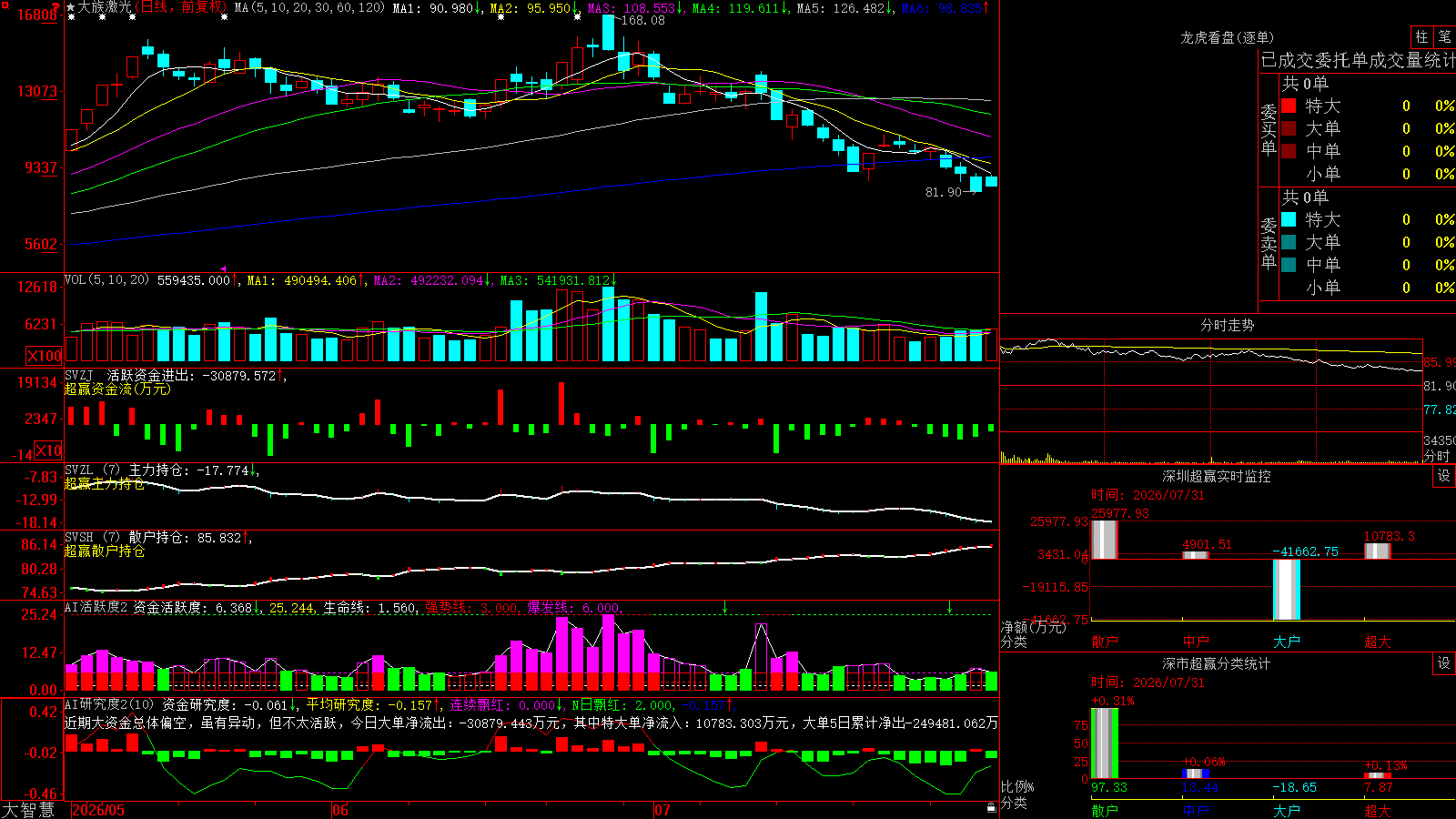Click the AI活跃度2 indicator label

tap(96, 607)
